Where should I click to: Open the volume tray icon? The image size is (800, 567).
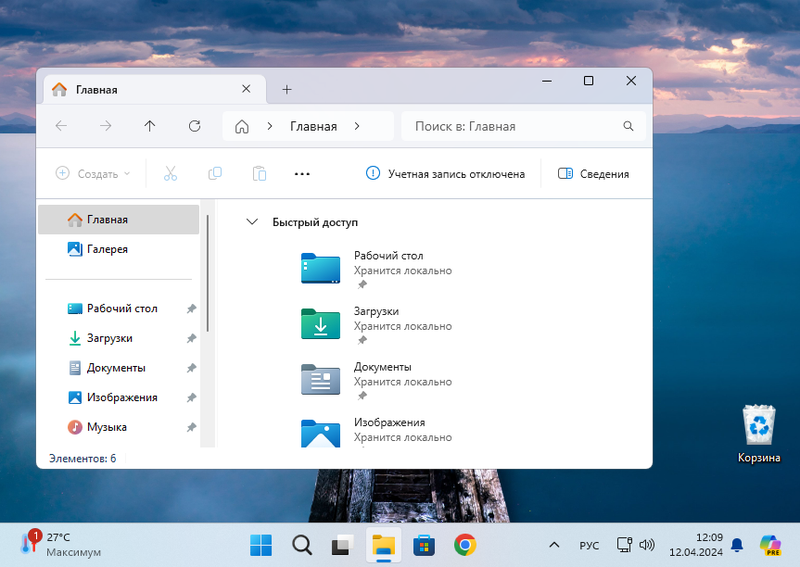tap(647, 545)
